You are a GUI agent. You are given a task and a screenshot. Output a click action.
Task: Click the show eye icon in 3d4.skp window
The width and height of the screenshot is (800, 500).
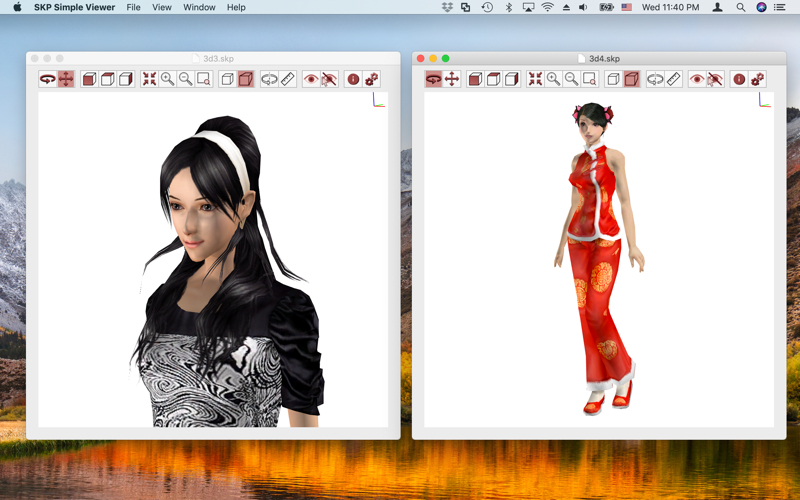[697, 79]
